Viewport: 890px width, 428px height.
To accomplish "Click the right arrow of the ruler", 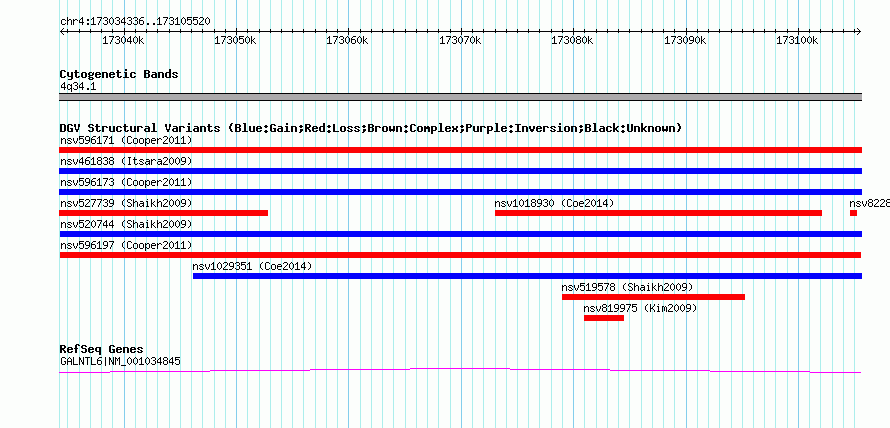I will [x=859, y=31].
